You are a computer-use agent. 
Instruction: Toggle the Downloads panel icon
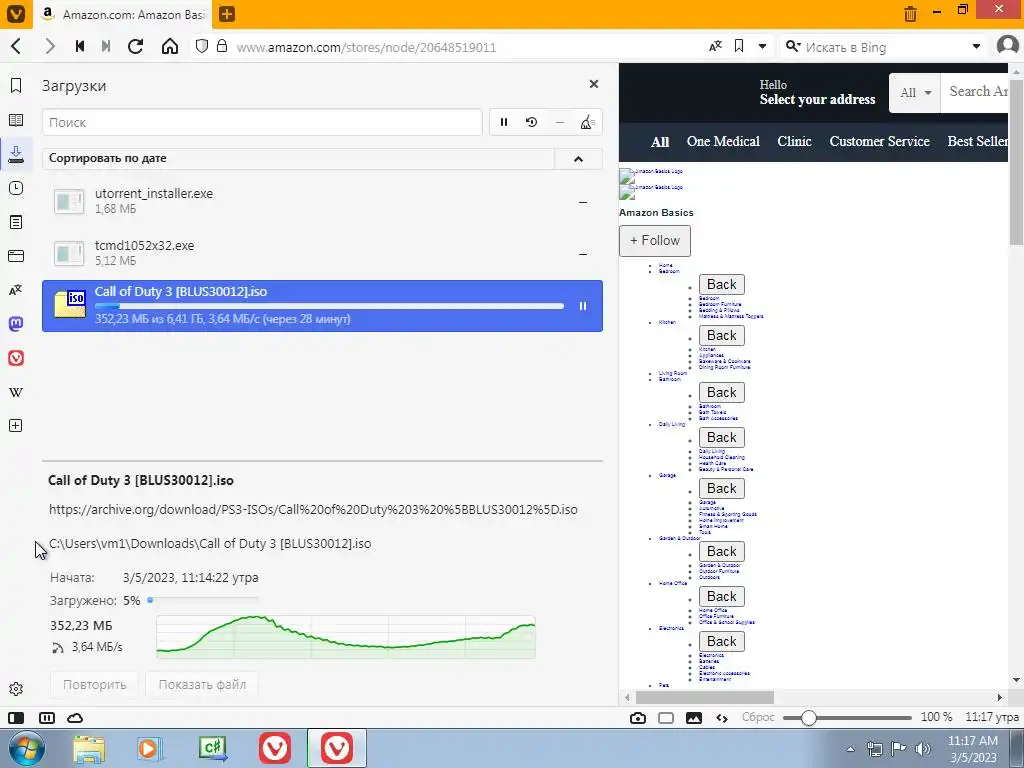[x=16, y=154]
